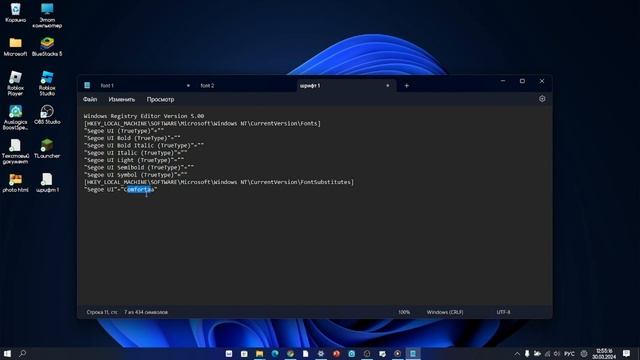Click the 'Windows Registry Editor Version 5.00' line

[144, 116]
